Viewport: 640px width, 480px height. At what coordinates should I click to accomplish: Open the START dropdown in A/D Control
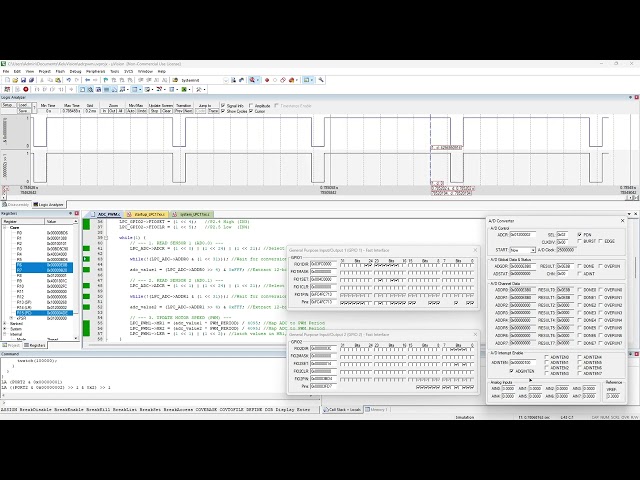click(x=533, y=250)
